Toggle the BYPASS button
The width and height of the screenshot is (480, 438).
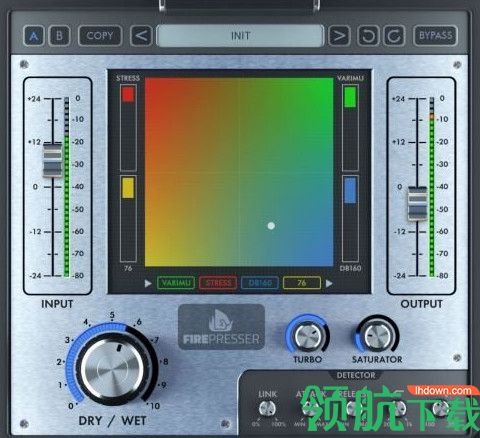coord(435,35)
